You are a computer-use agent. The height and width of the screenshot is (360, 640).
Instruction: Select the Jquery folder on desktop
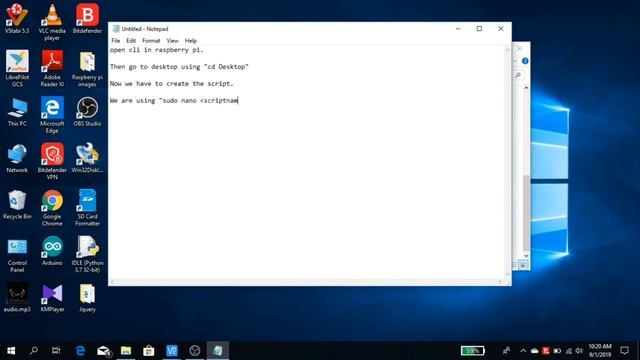(x=87, y=298)
